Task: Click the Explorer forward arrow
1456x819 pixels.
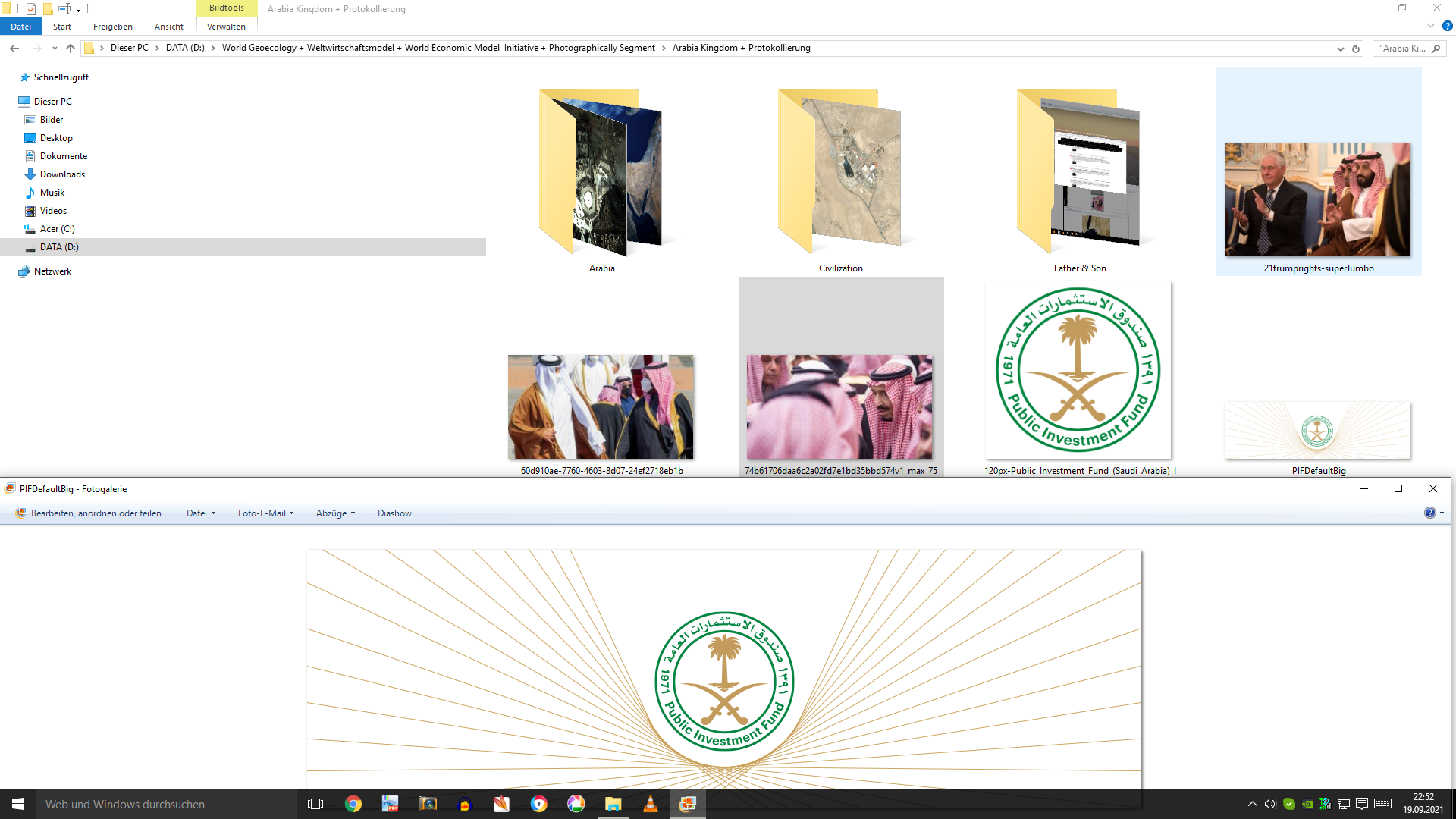Action: (x=36, y=48)
